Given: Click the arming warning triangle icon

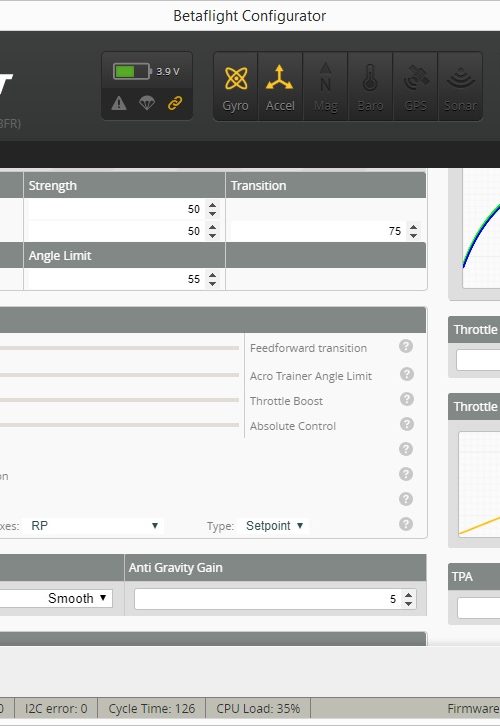Looking at the screenshot, I should click(x=119, y=103).
